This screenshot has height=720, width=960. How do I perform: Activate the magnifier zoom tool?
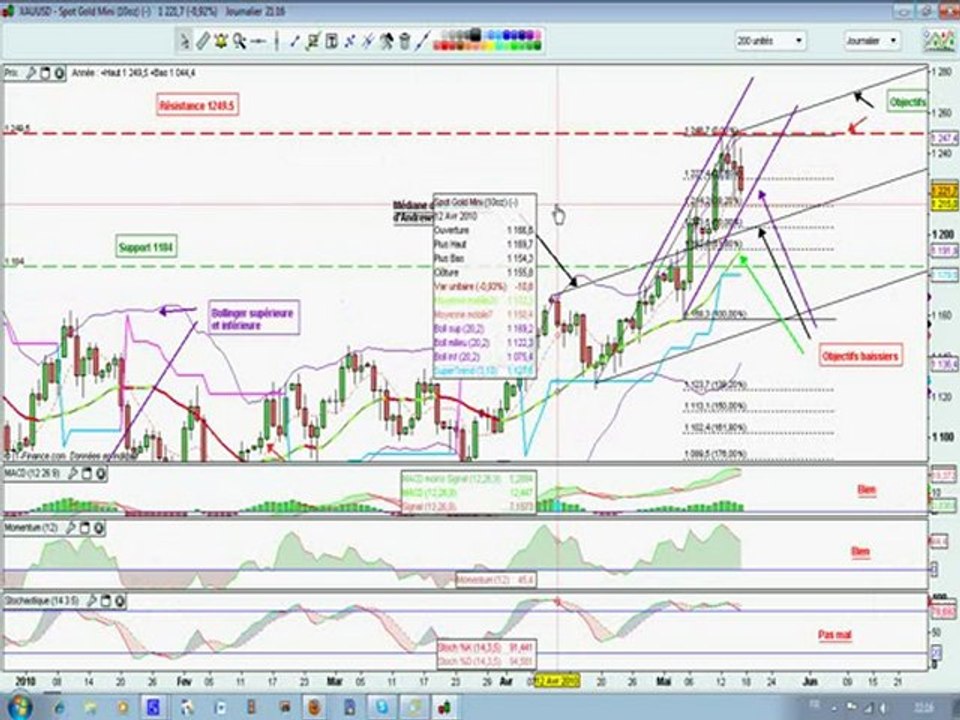239,41
